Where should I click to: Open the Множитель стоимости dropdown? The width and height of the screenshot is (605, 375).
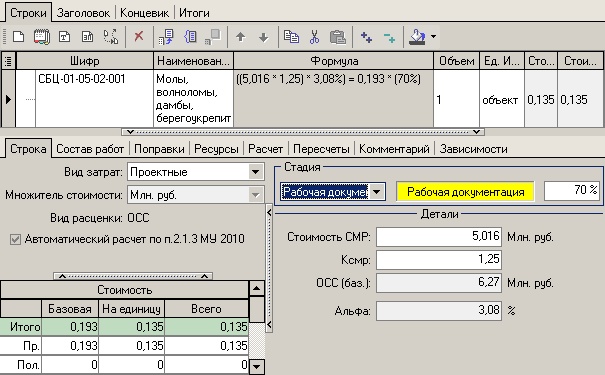point(255,195)
